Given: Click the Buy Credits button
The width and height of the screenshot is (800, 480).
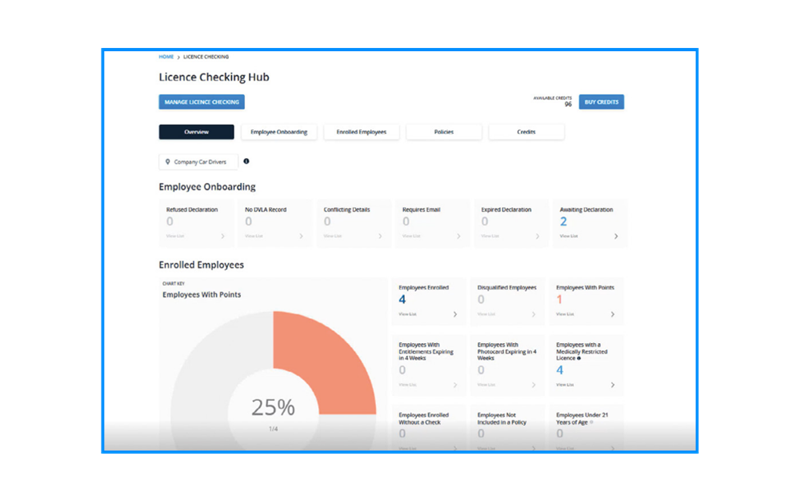Looking at the screenshot, I should coord(601,102).
